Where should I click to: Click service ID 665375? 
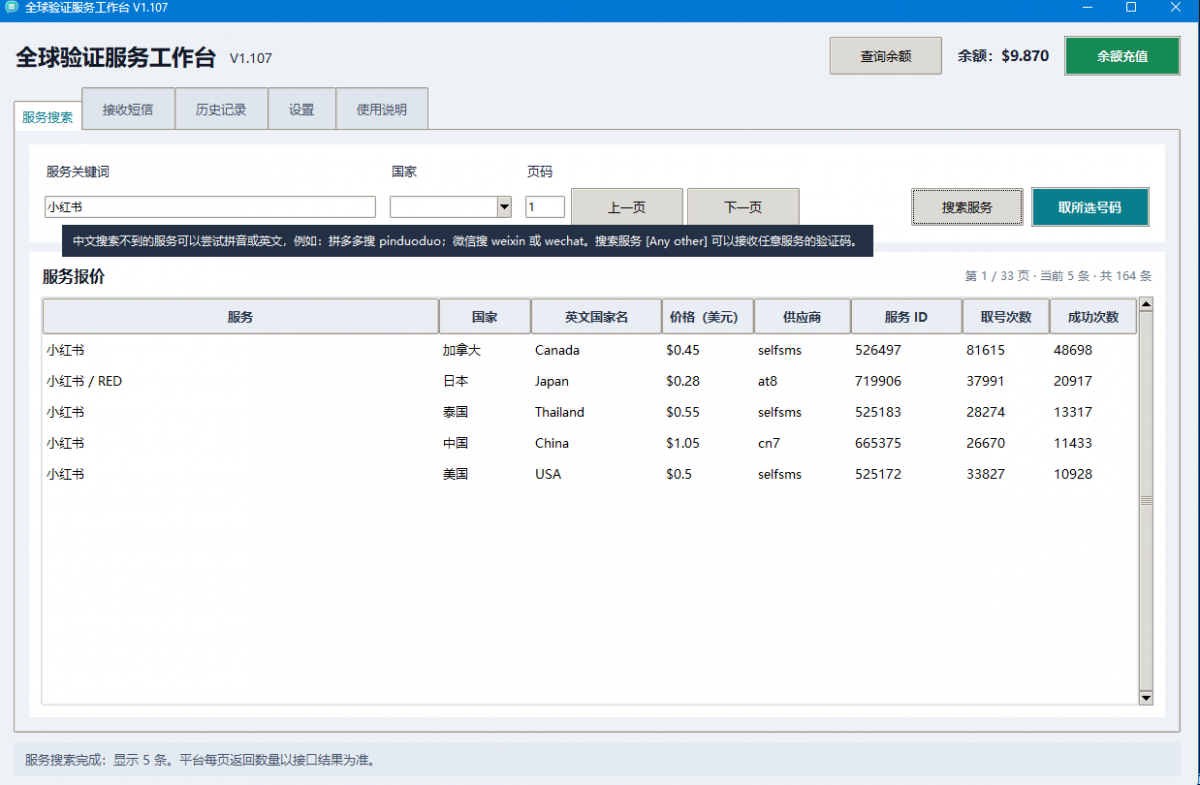pyautogui.click(x=878, y=443)
